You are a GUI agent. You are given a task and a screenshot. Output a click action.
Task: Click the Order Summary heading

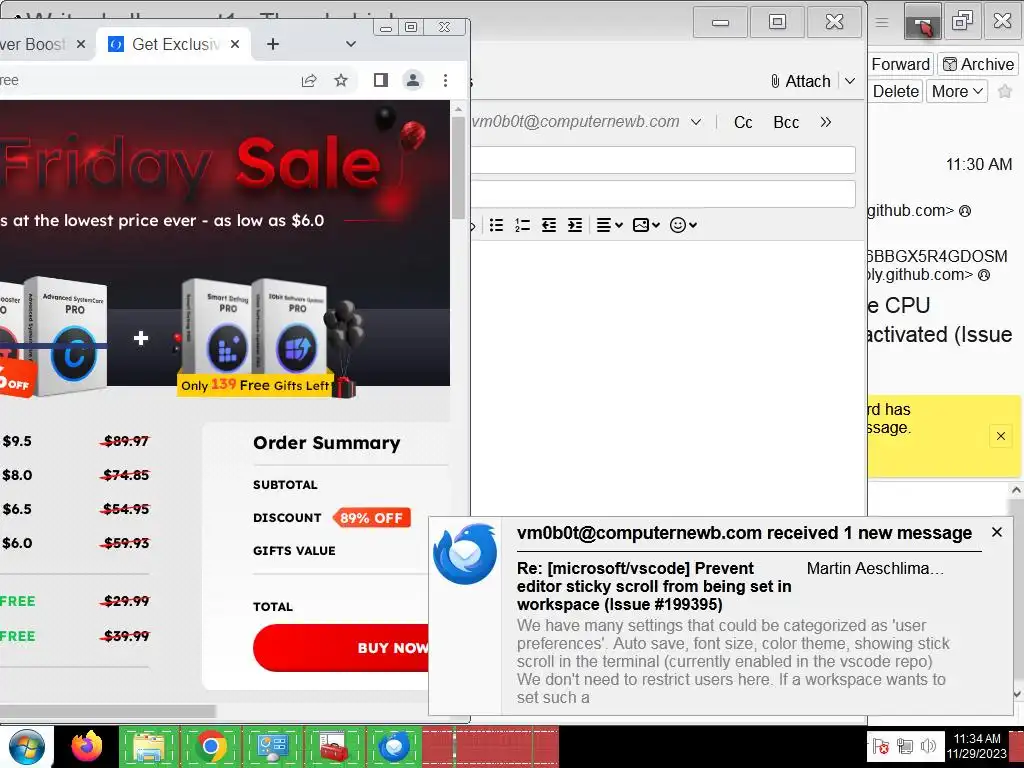click(327, 443)
